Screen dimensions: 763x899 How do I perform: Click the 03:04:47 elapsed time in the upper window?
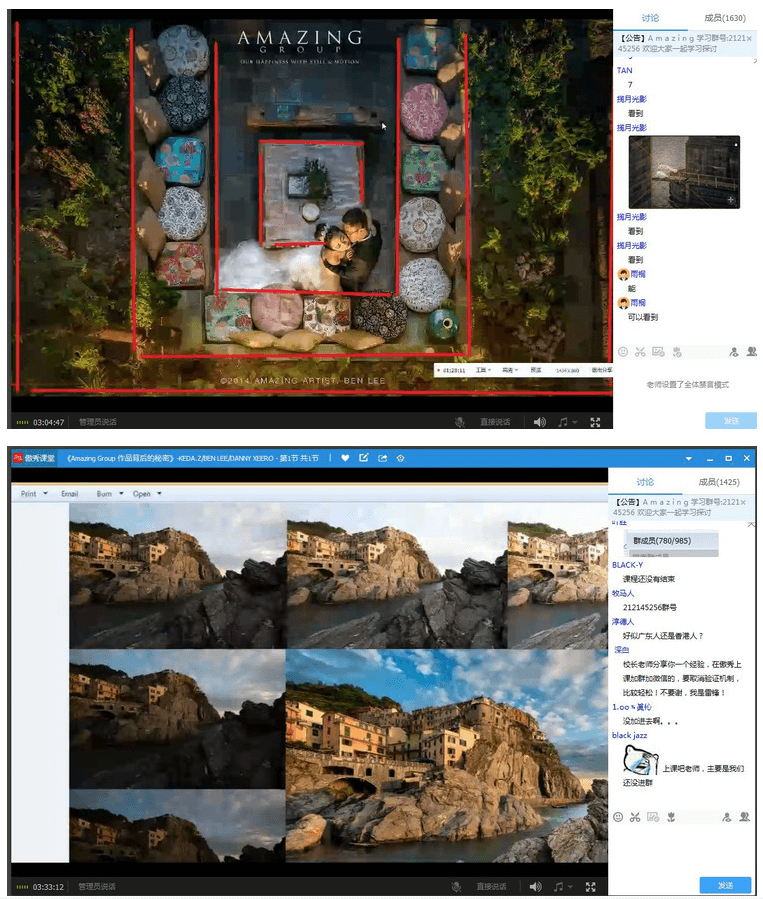pyautogui.click(x=48, y=423)
